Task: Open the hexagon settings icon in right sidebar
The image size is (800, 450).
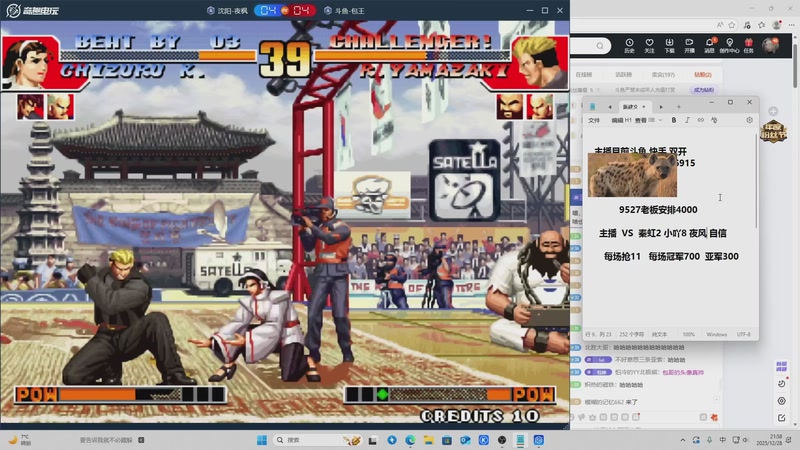Action: [x=782, y=401]
